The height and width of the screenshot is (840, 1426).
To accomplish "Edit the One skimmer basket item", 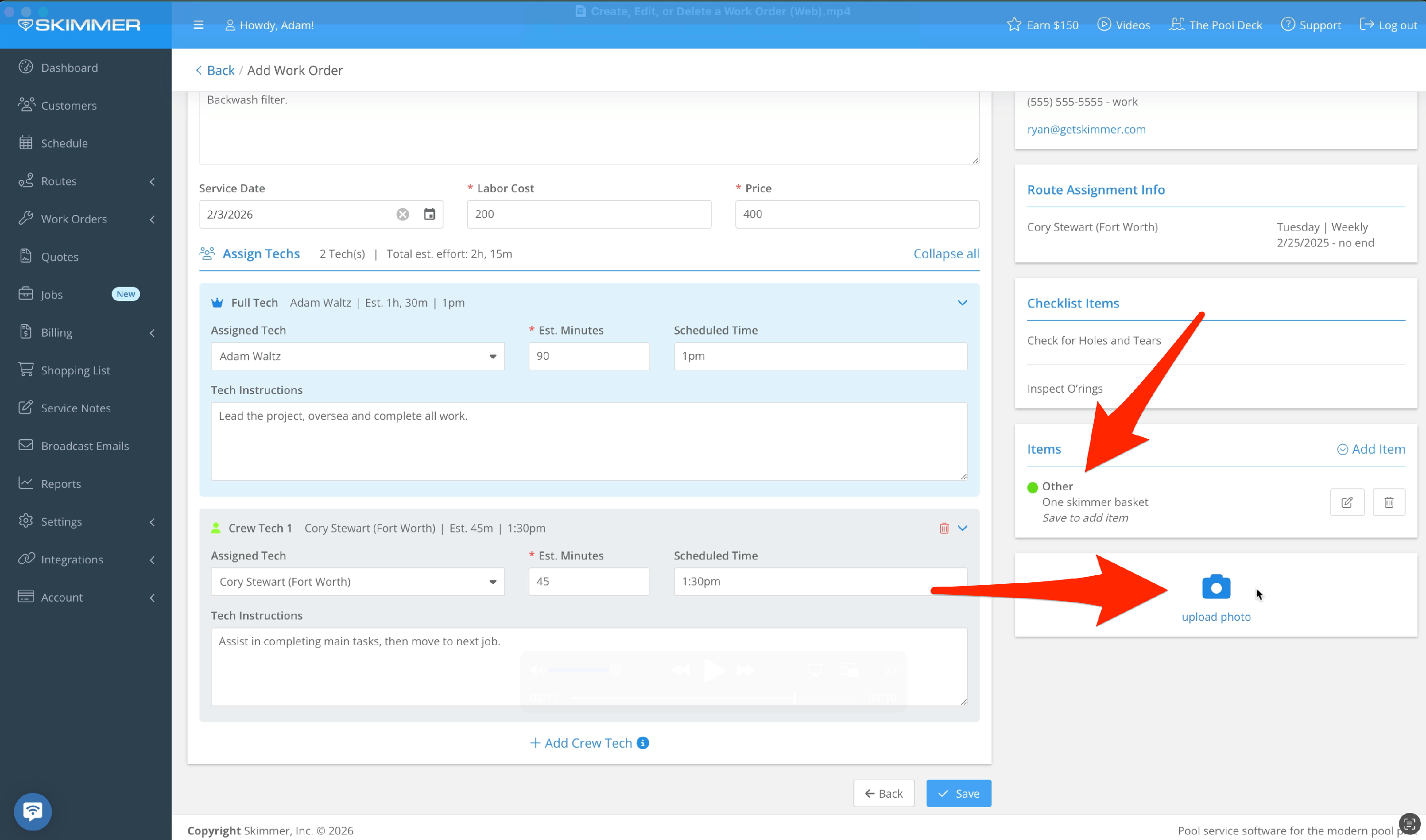I will [x=1347, y=502].
